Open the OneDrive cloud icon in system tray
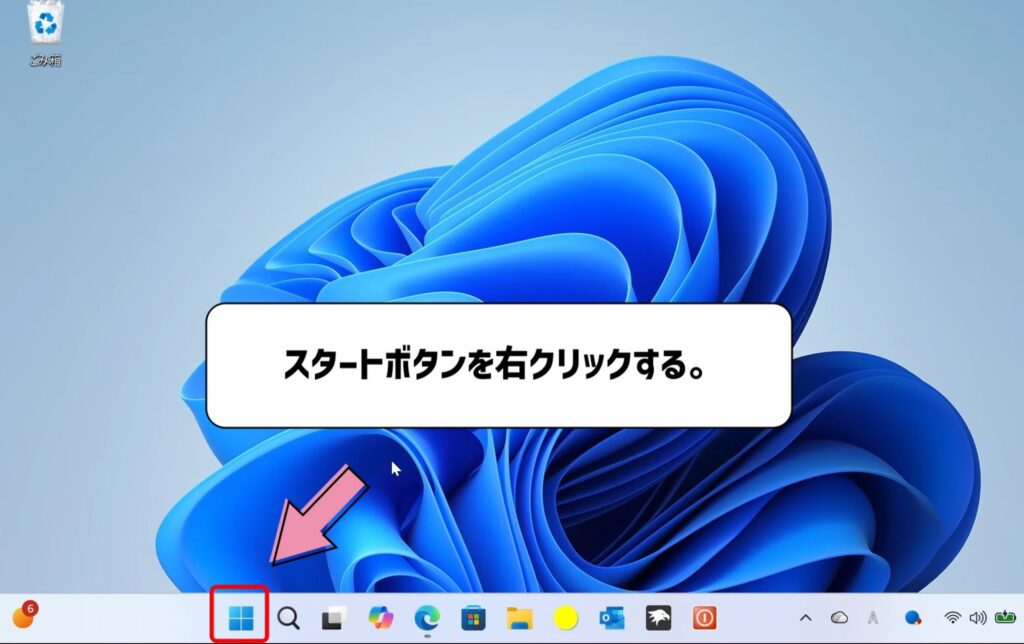This screenshot has width=1024, height=644. coord(841,618)
